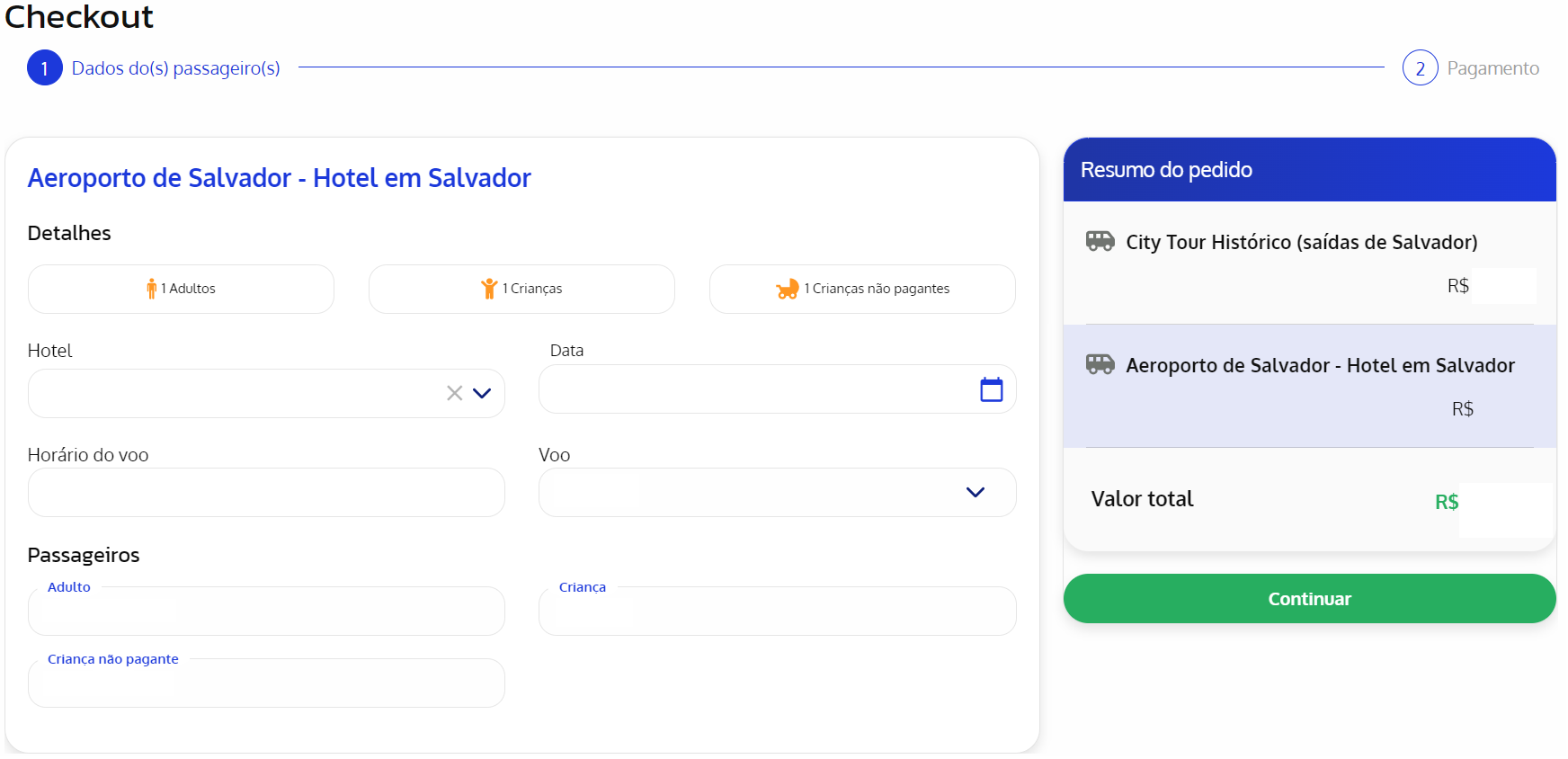Click into the Adulto passenger field
This screenshot has height=759, width=1568.
point(266,612)
